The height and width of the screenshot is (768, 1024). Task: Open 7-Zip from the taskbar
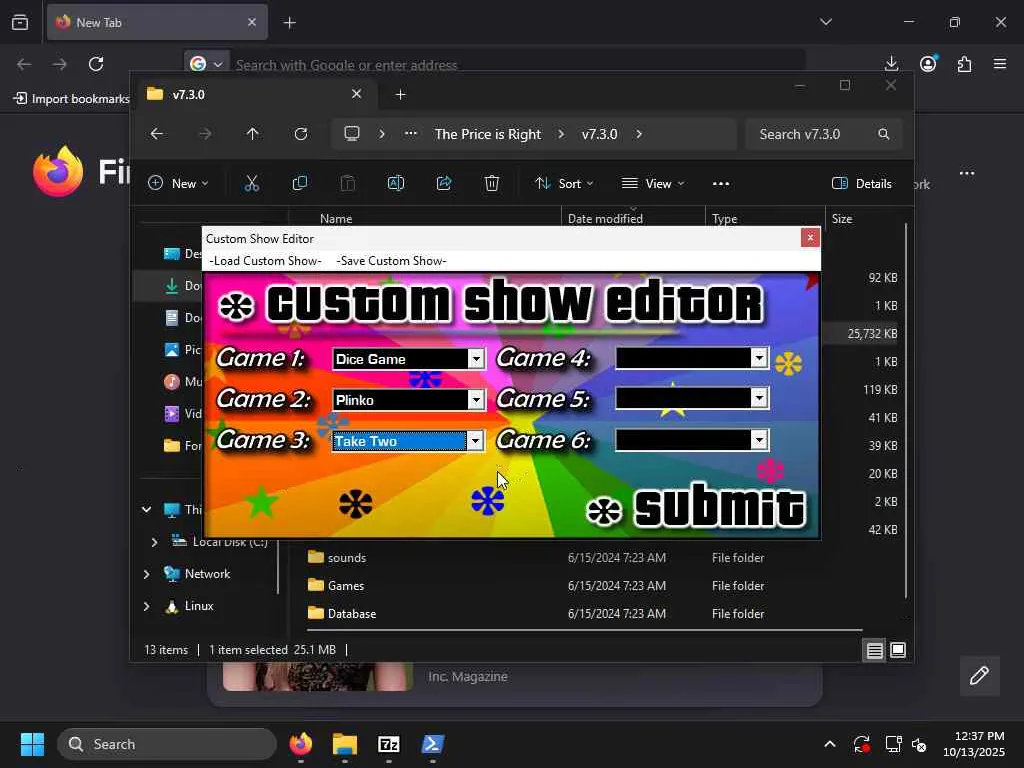tap(389, 744)
